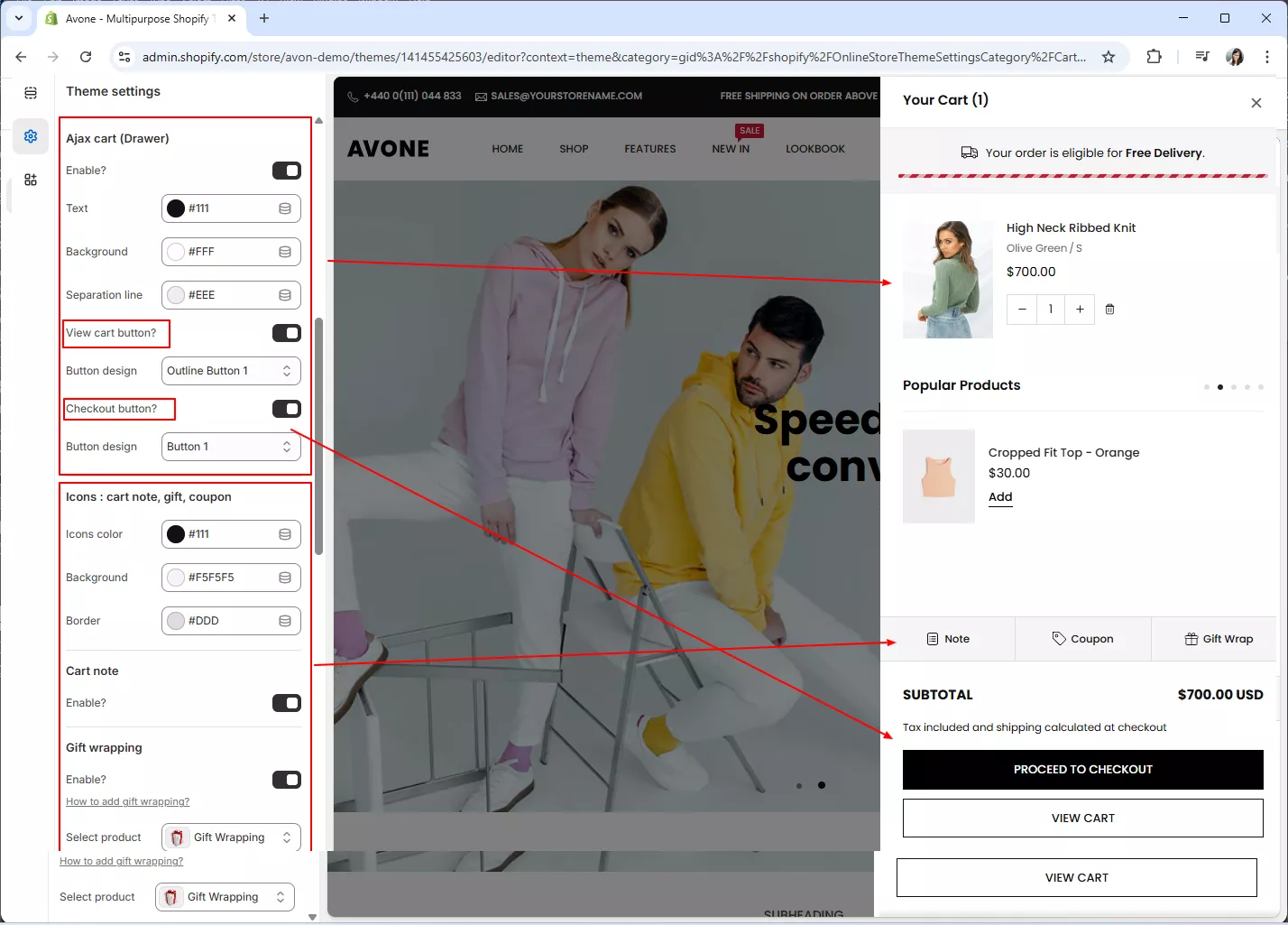Open the Outline Button 1 design dropdown
The image size is (1288, 925).
click(231, 371)
